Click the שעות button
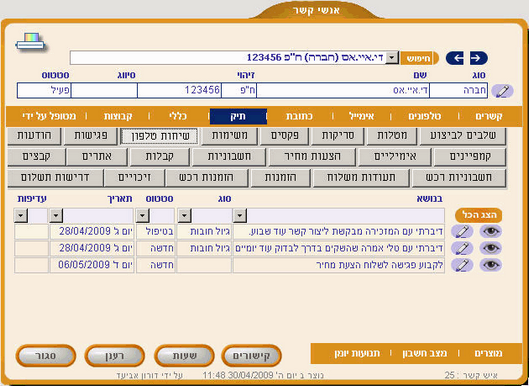The width and height of the screenshot is (529, 386). tap(184, 356)
